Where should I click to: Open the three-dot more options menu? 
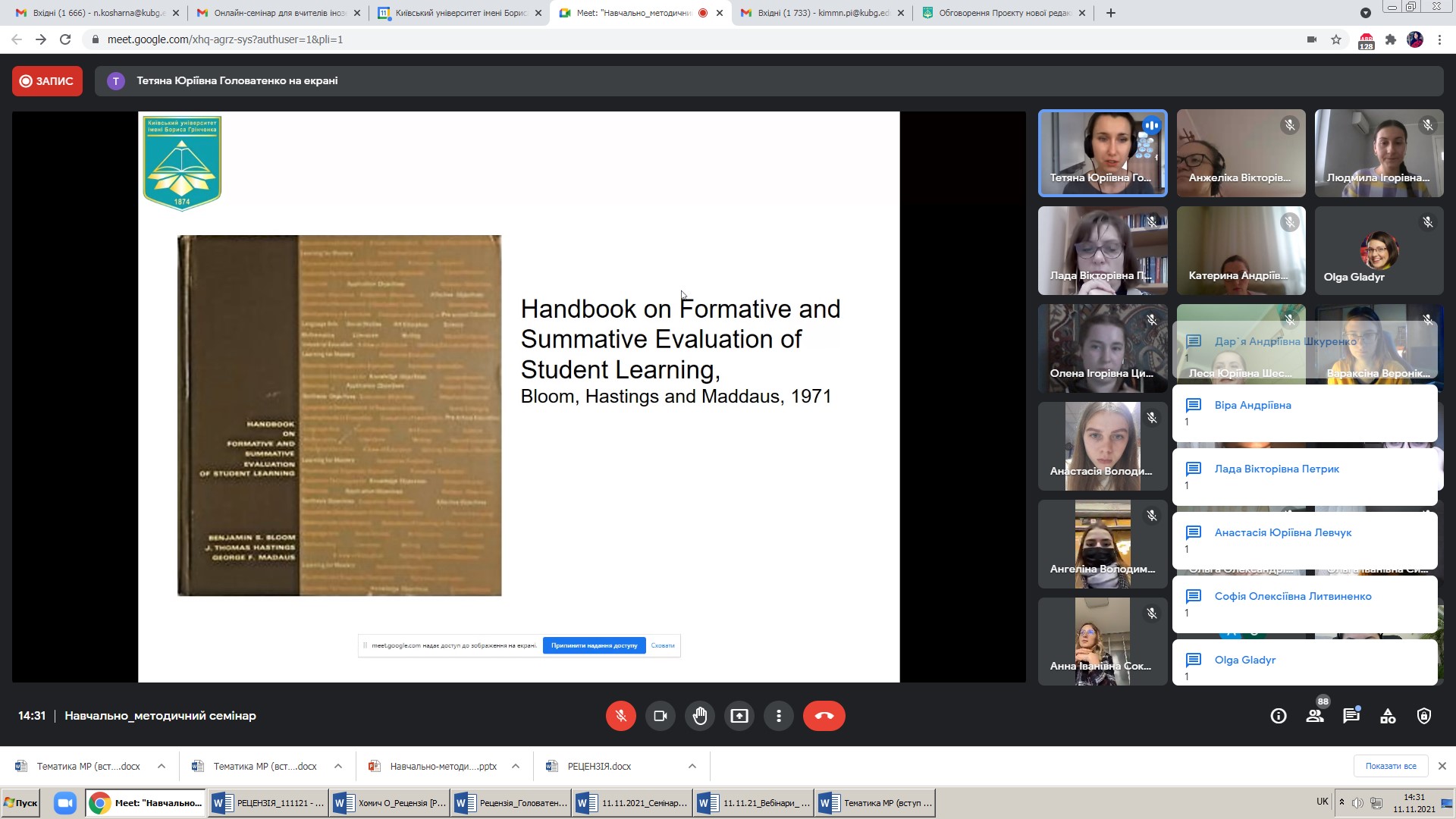(778, 716)
